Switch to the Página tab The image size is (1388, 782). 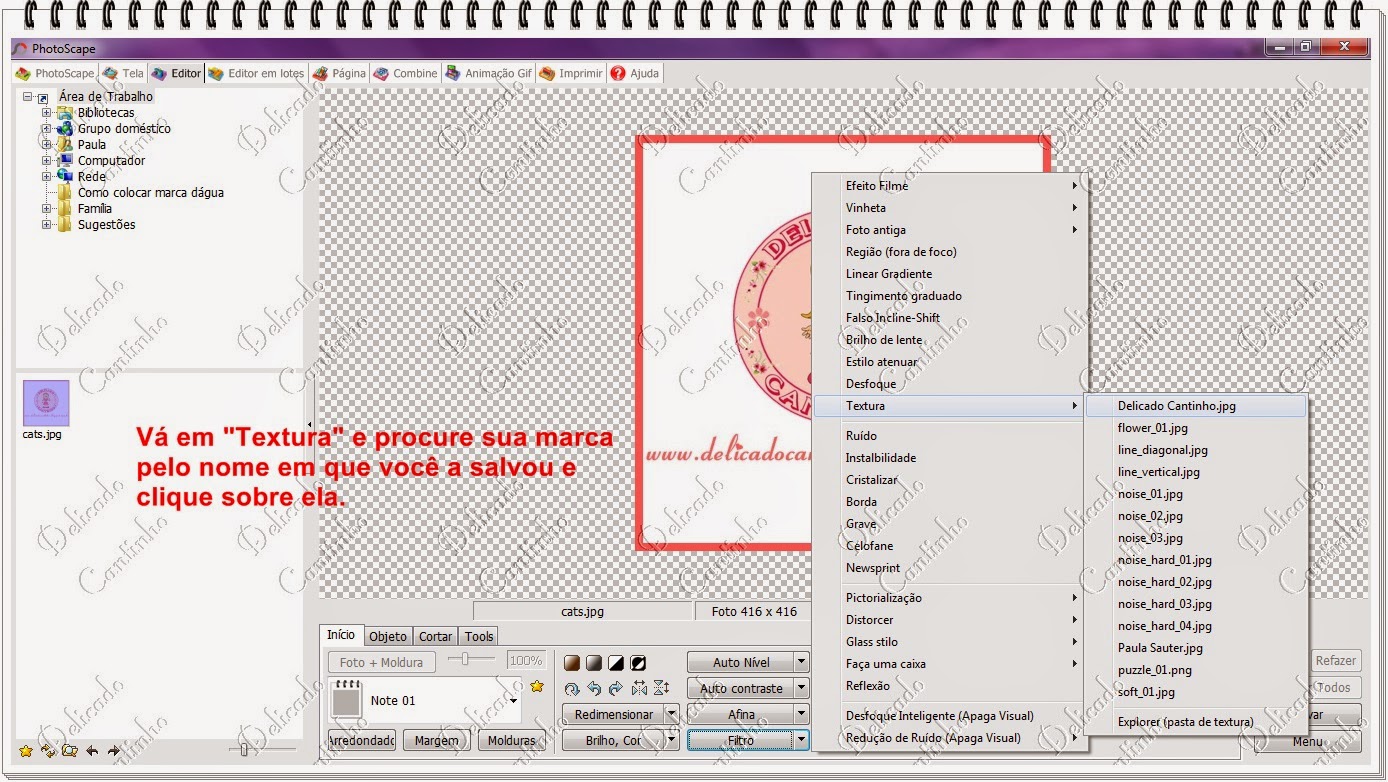click(339, 73)
